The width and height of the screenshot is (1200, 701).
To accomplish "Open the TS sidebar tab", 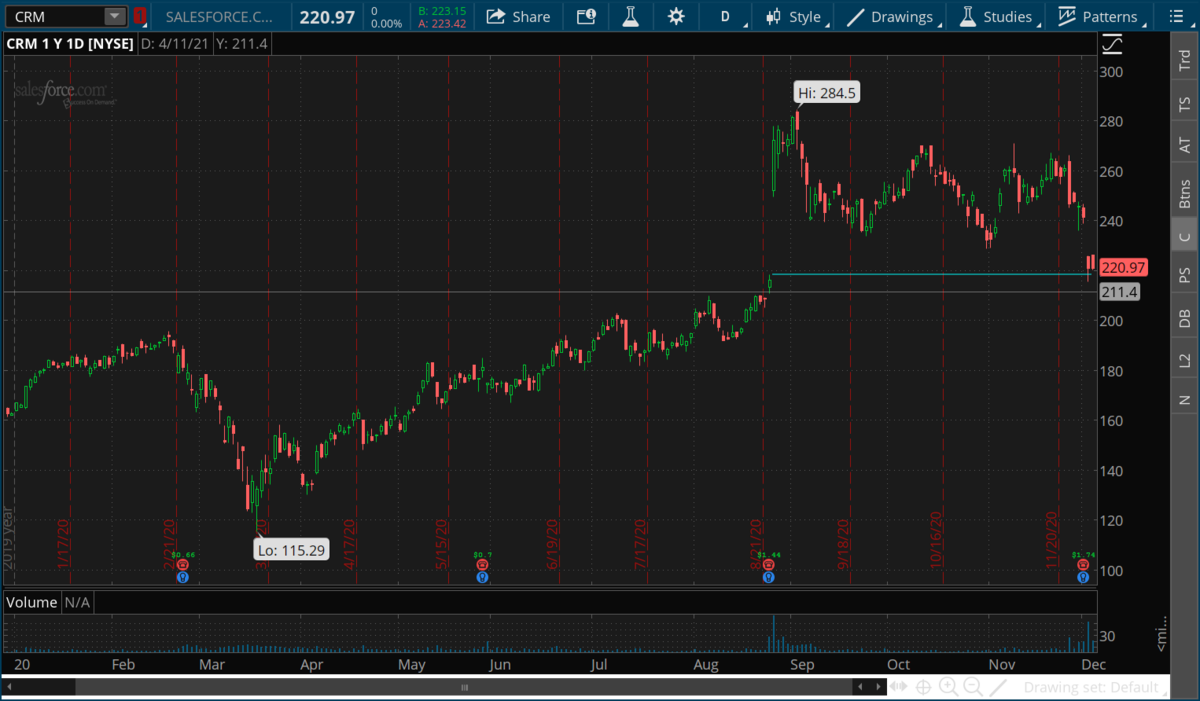I will point(1185,103).
